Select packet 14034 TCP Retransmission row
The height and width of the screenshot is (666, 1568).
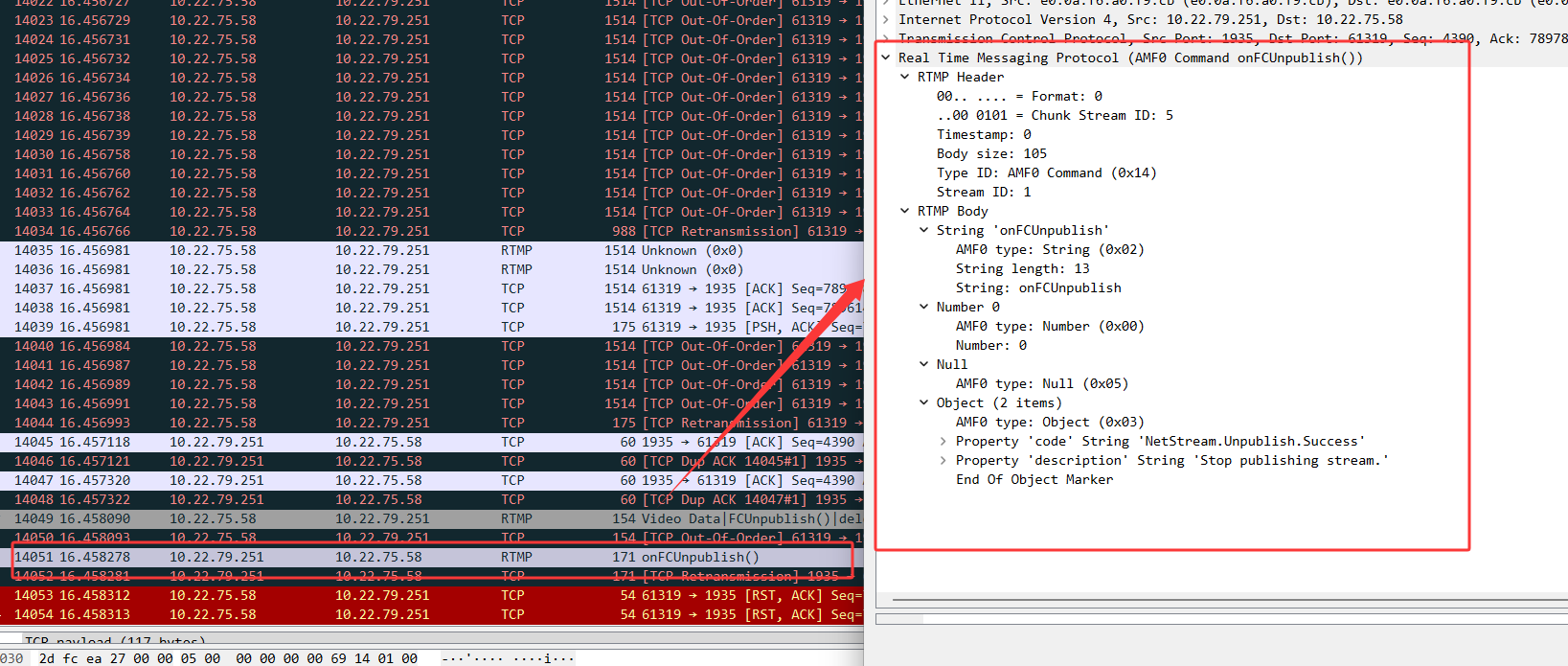click(x=432, y=231)
